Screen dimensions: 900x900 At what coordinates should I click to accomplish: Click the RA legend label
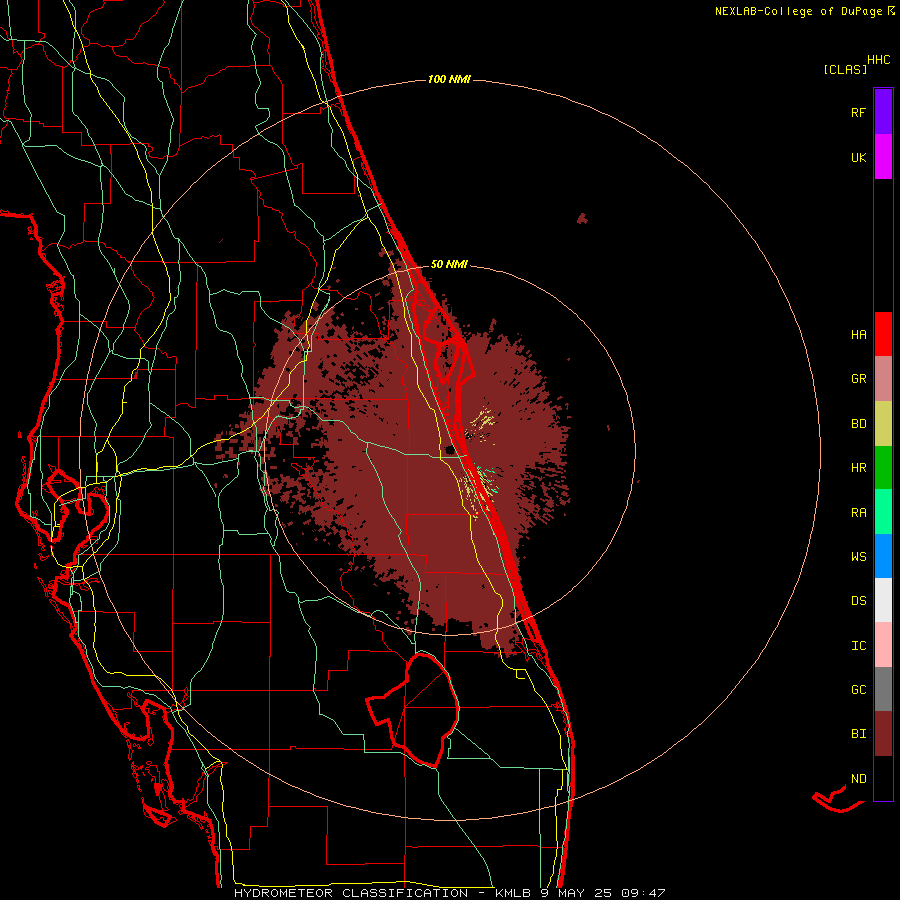tap(858, 512)
